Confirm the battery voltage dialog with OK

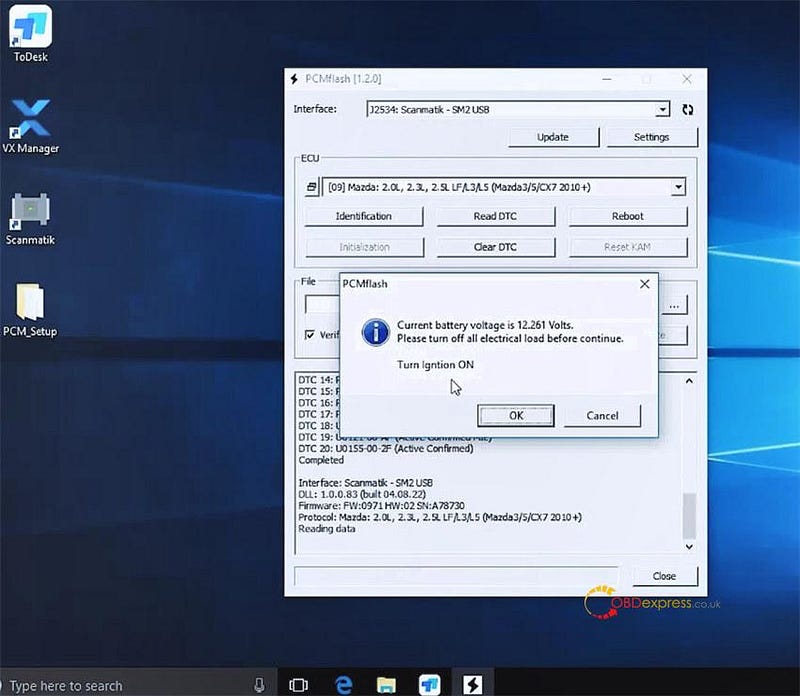pos(516,415)
